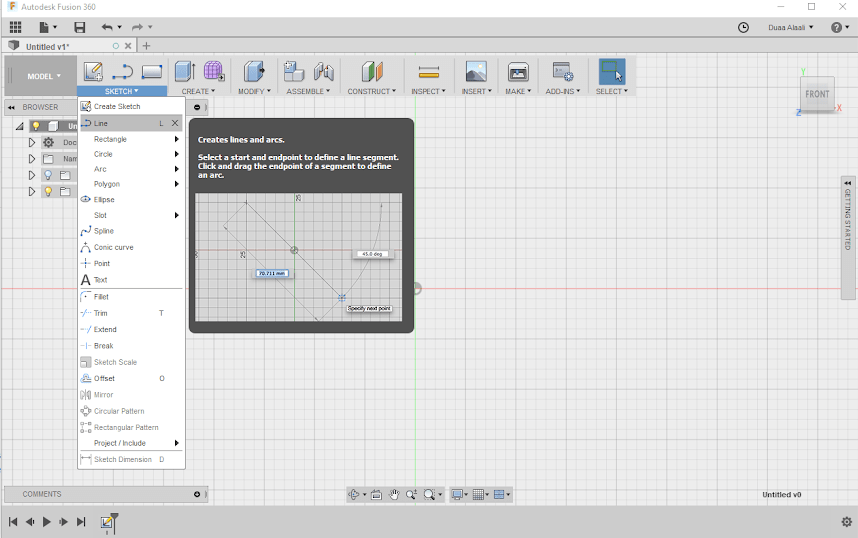Click the FRONT face of ViewCube
This screenshot has height=538, width=858.
817,94
